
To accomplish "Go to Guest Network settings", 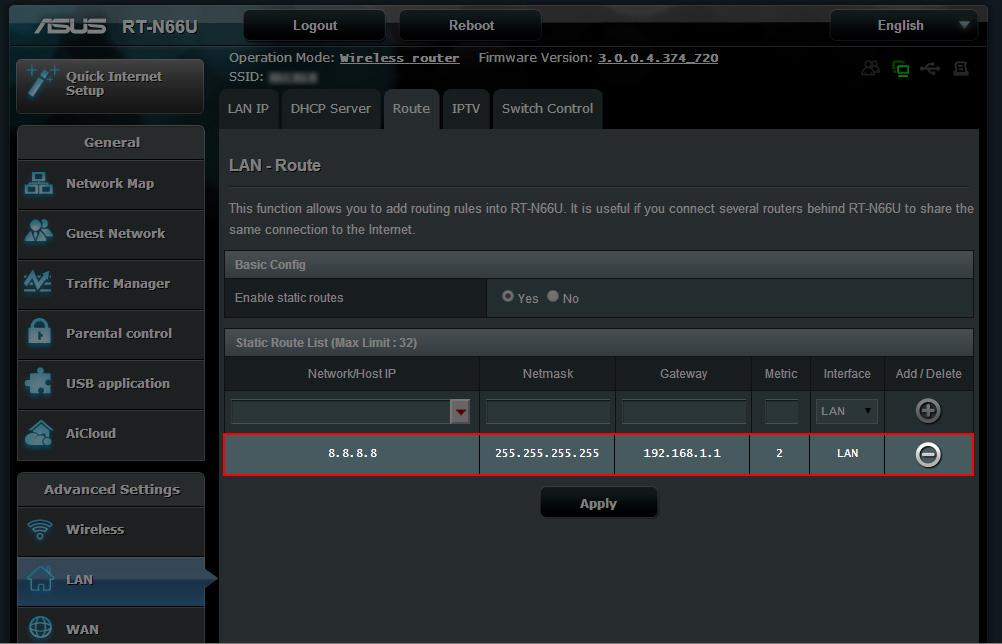I will [x=111, y=234].
